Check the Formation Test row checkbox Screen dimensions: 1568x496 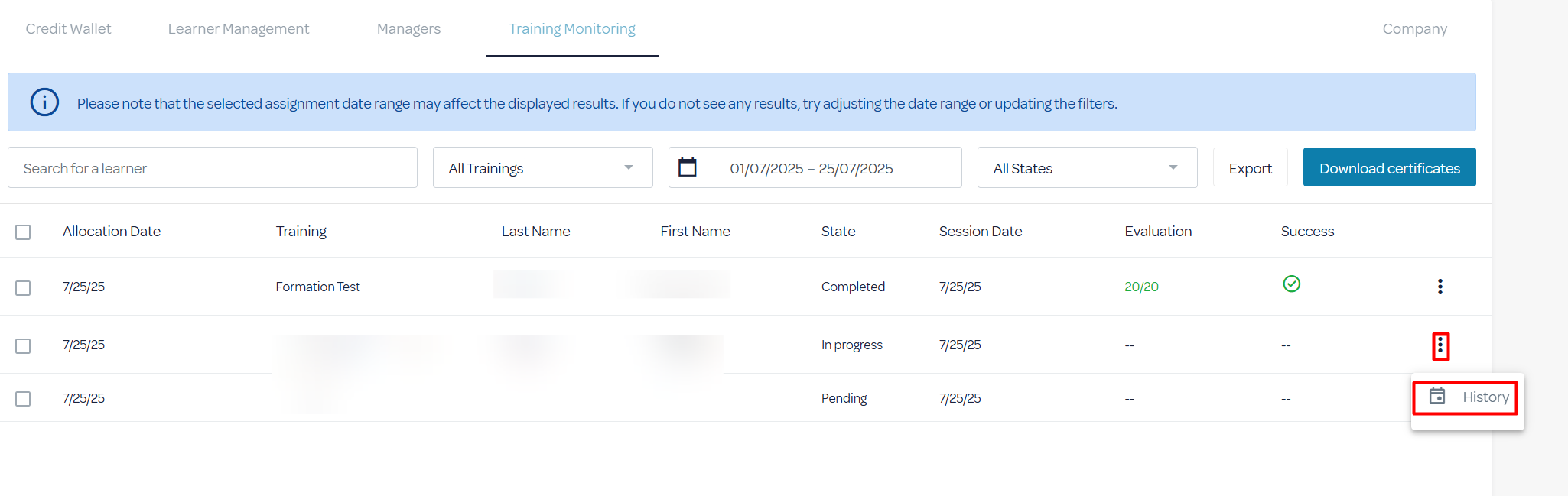pos(23,288)
